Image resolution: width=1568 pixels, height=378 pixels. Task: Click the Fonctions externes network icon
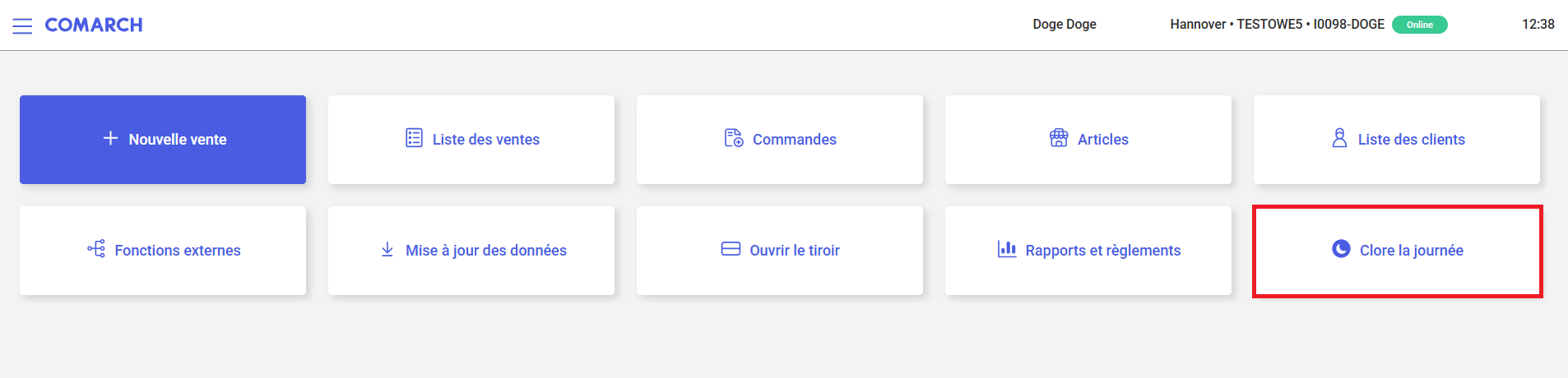(x=96, y=249)
